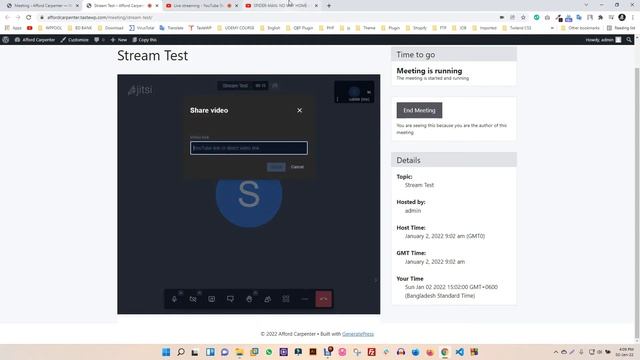
Task: Click the browser address bar
Action: (x=265, y=18)
